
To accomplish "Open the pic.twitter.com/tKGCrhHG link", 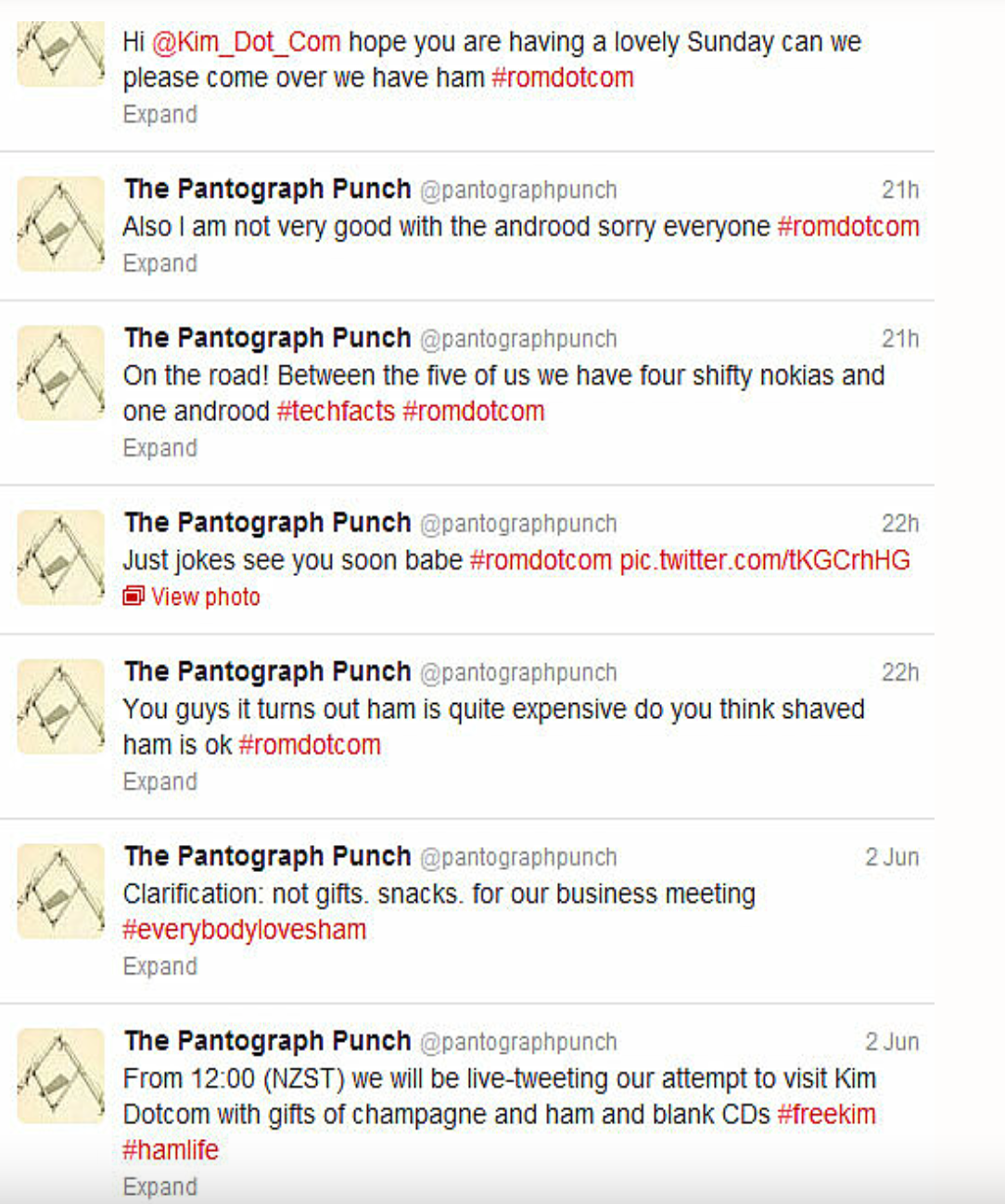I will point(765,560).
